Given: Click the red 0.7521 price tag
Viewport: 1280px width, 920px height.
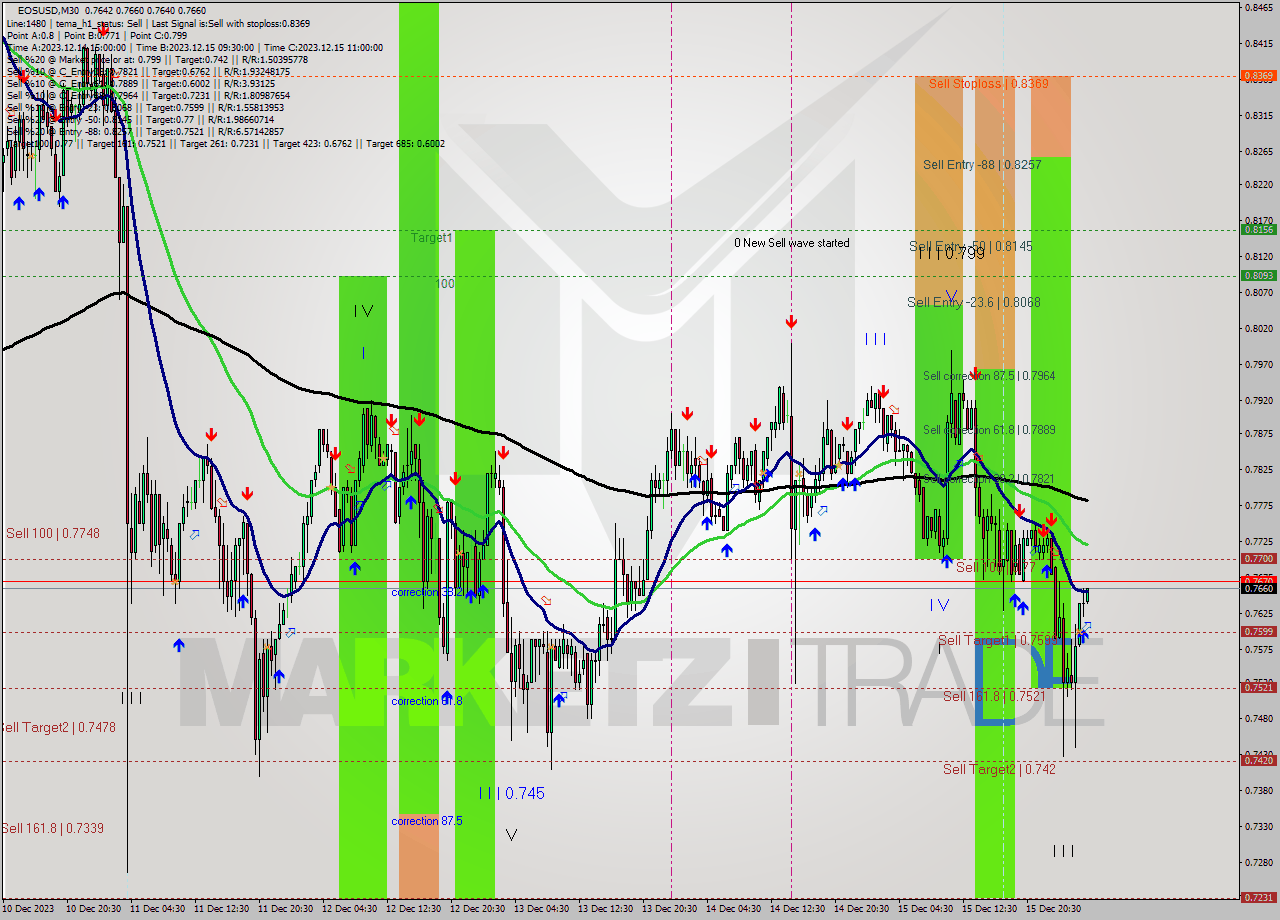Looking at the screenshot, I should 1257,687.
